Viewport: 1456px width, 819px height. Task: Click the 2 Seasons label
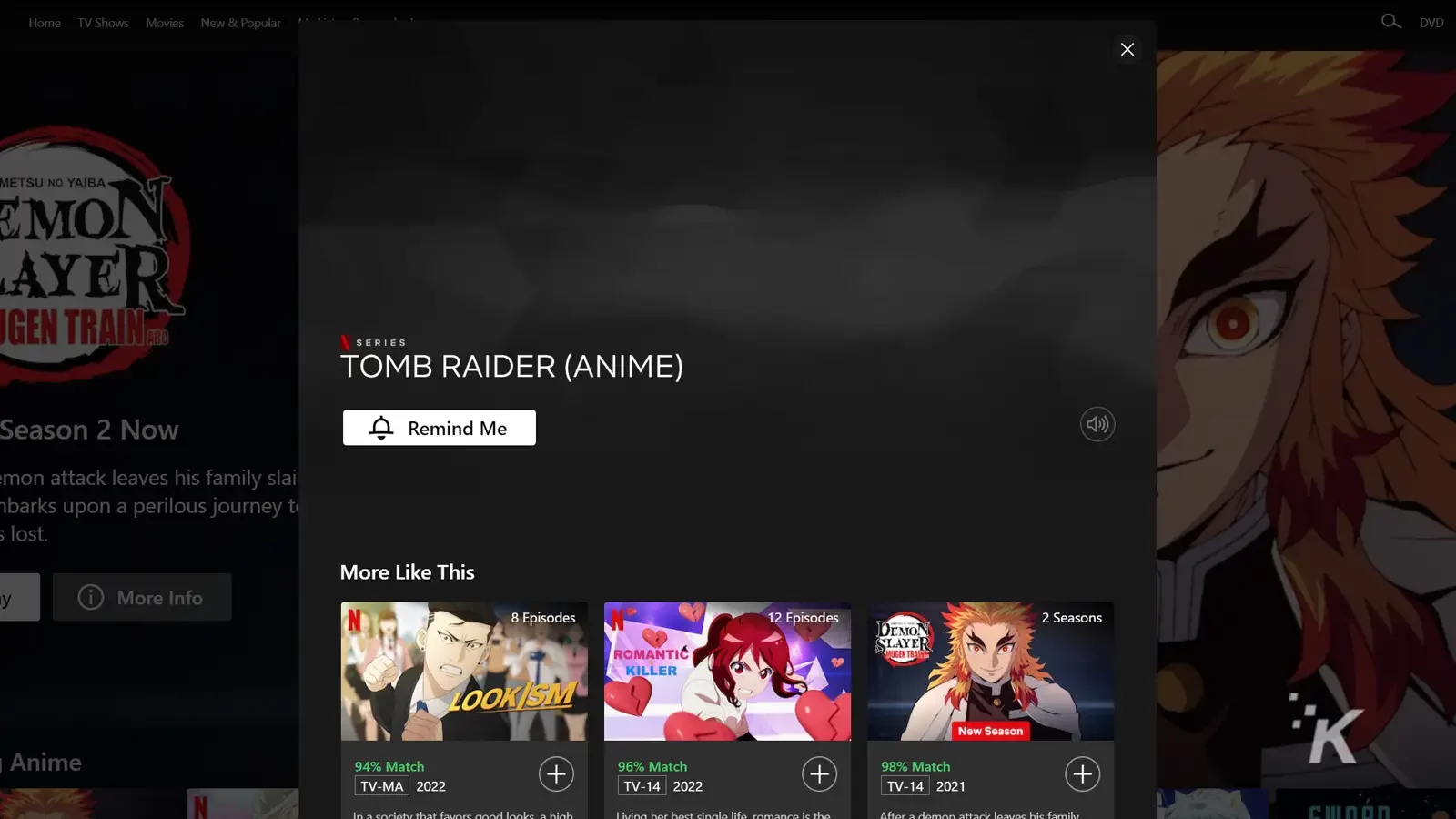click(1072, 617)
